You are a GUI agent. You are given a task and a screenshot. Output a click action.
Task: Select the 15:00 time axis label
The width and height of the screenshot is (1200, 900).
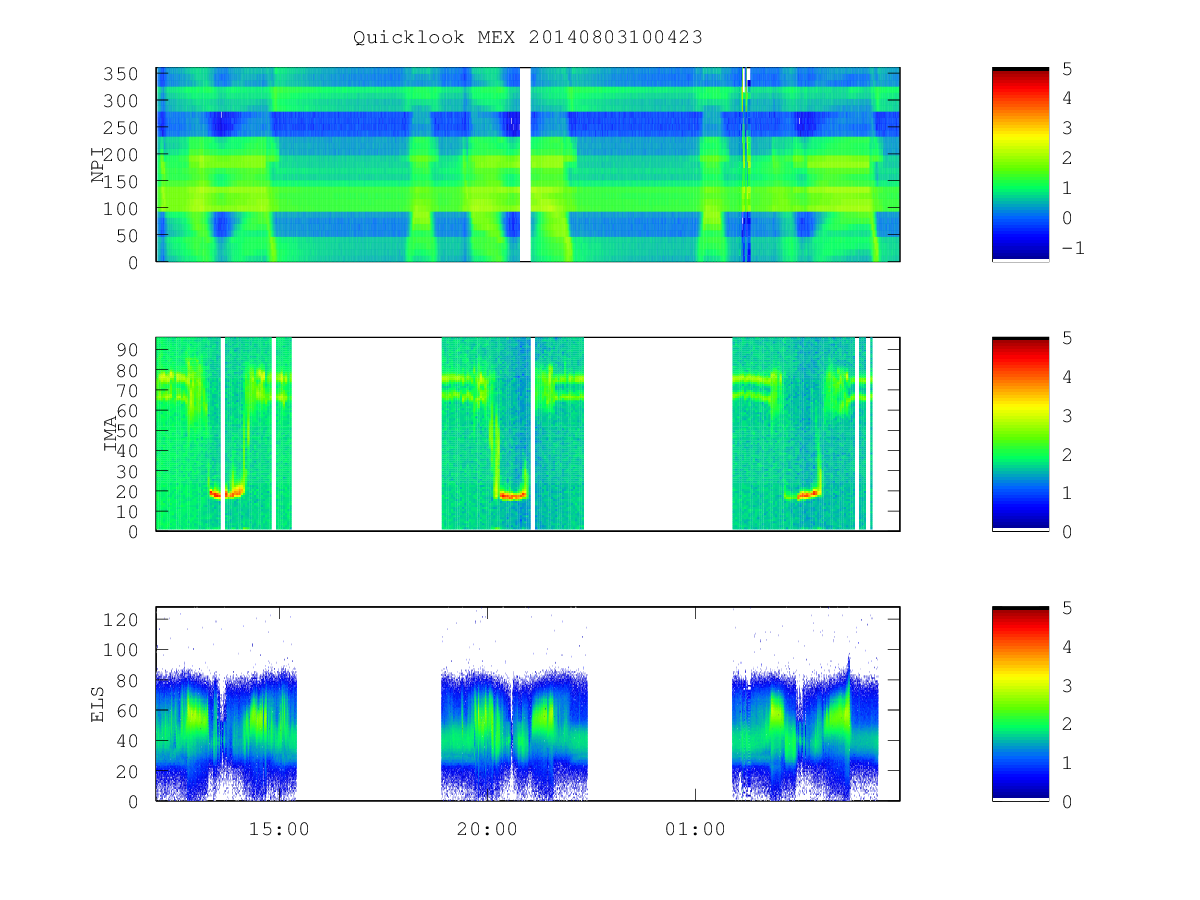coord(279,829)
